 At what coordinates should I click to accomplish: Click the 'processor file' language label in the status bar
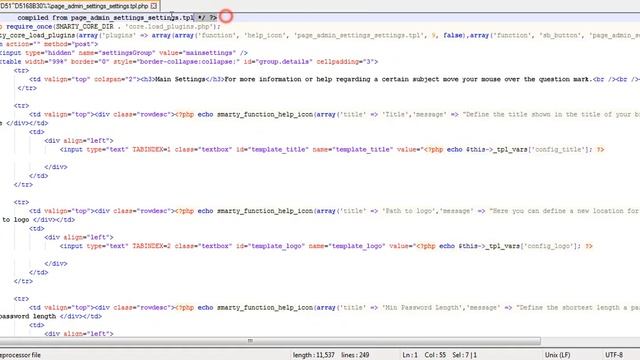(20, 355)
